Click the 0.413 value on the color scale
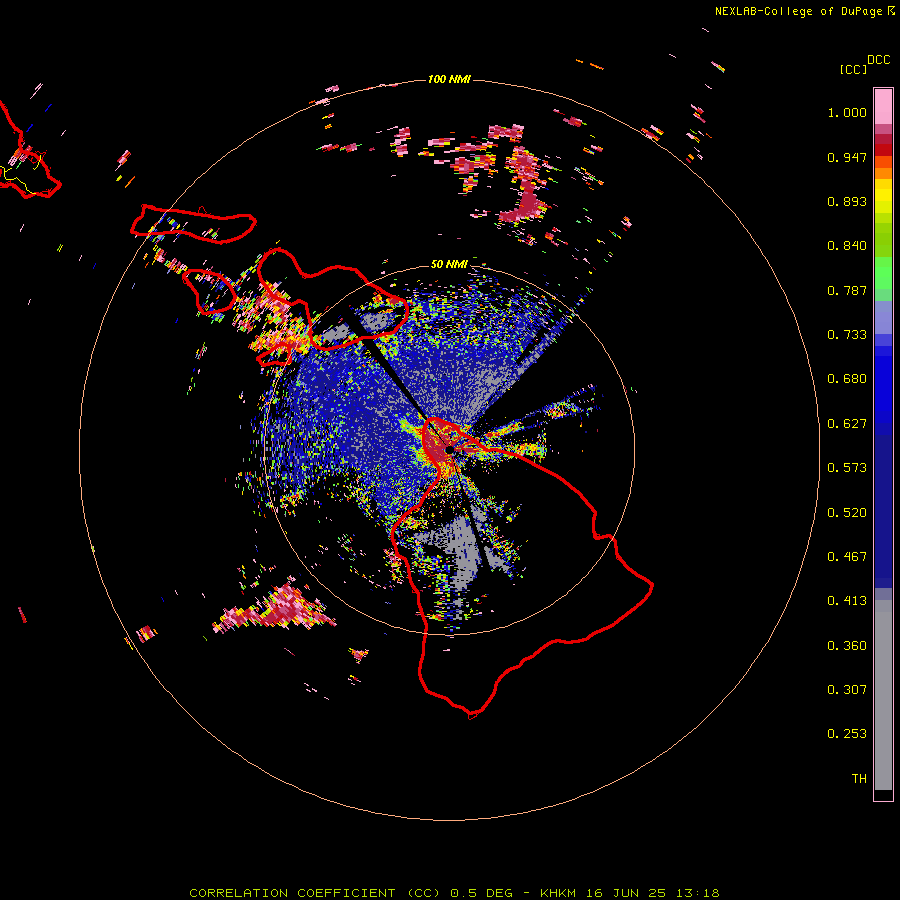This screenshot has height=900, width=900. (x=847, y=601)
